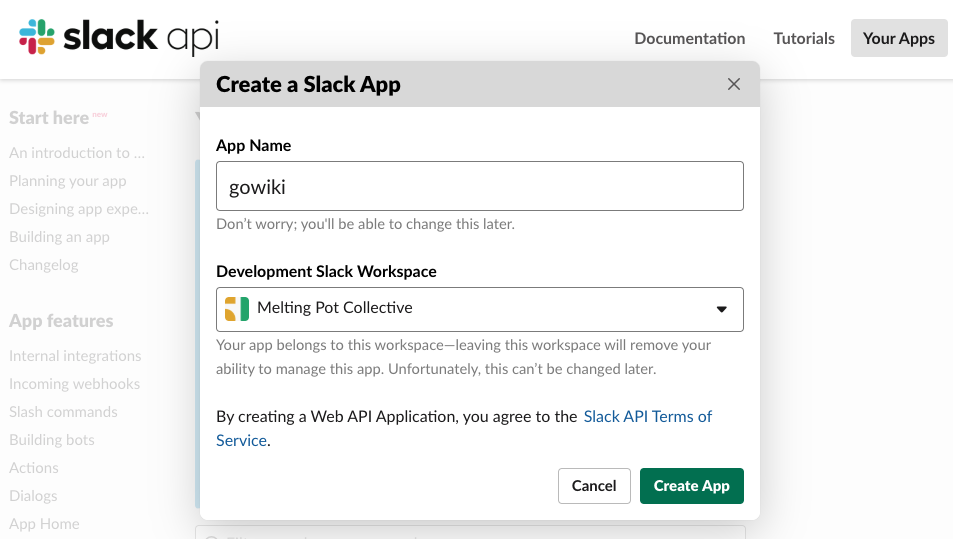Open Building bots sidebar link
Viewport: 953px width, 539px height.
(x=52, y=439)
